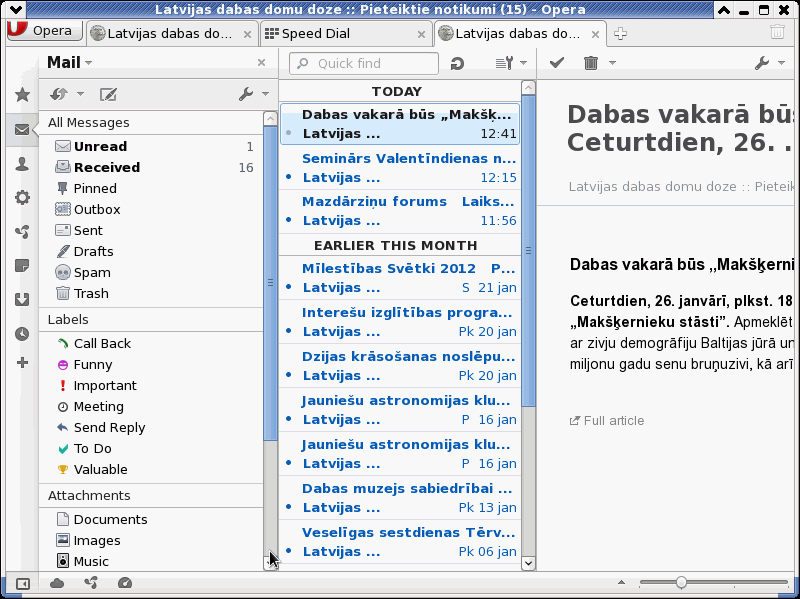Open the Mail envelope panel
This screenshot has width=800, height=599.
pos(22,130)
